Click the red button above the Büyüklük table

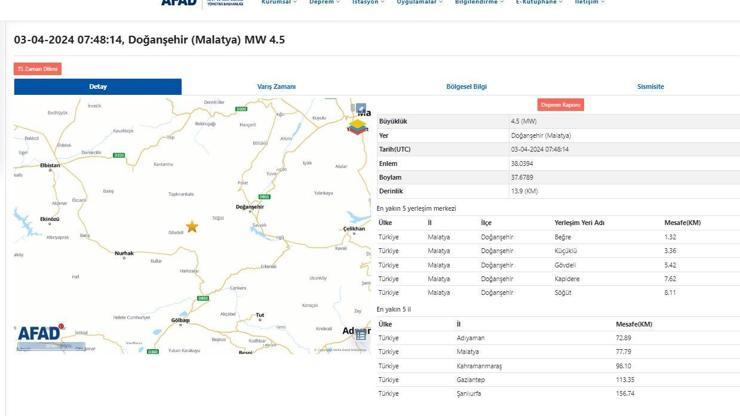(x=560, y=105)
